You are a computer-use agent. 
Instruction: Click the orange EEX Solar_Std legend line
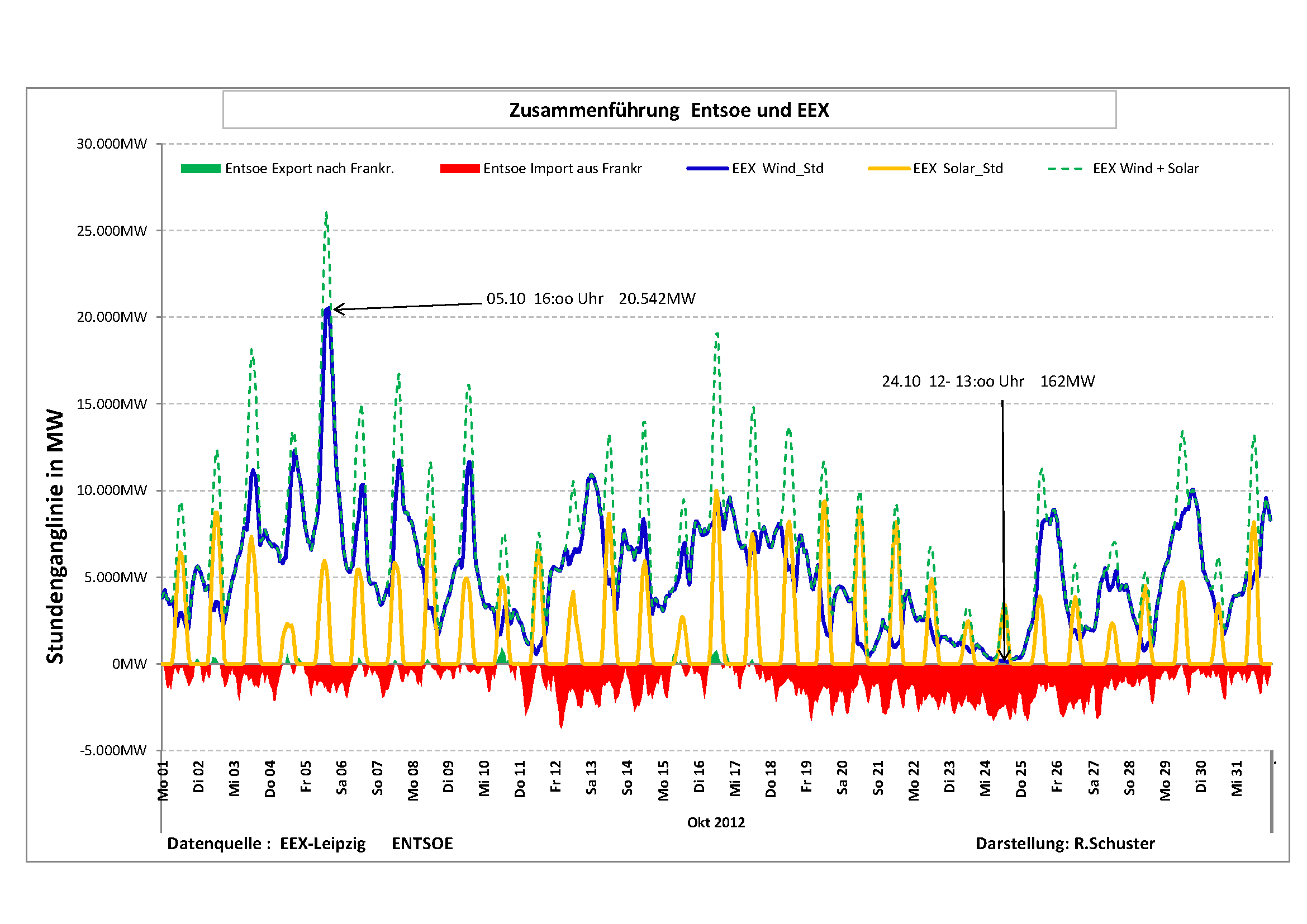coord(888,168)
